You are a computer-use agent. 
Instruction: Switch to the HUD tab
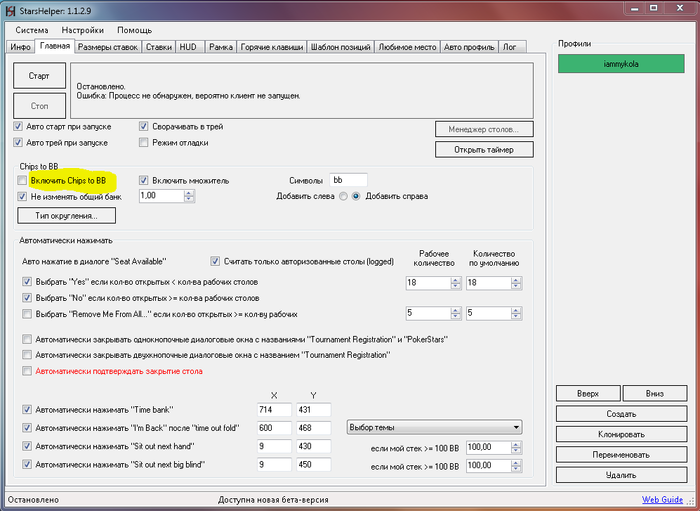tap(190, 47)
